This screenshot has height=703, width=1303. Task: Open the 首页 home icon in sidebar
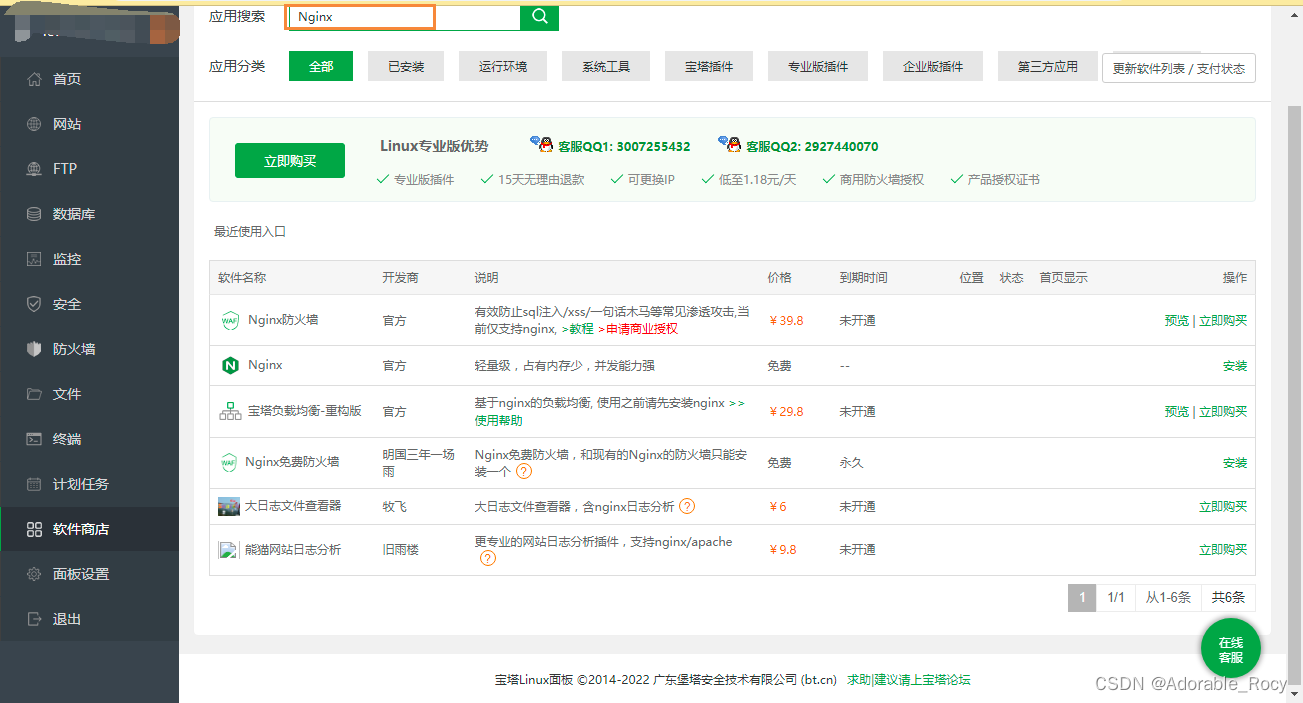34,79
